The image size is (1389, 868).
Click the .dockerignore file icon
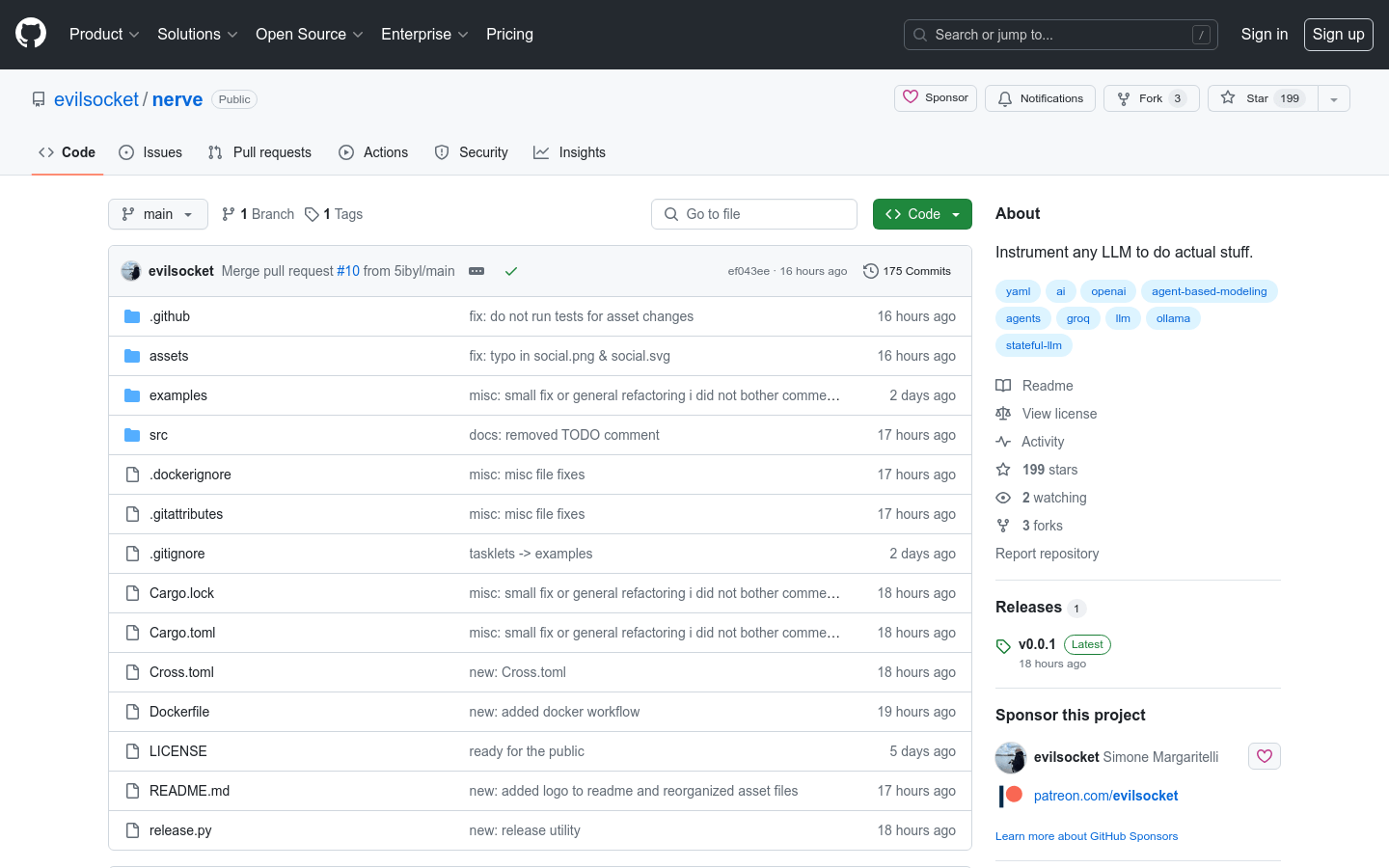click(132, 475)
